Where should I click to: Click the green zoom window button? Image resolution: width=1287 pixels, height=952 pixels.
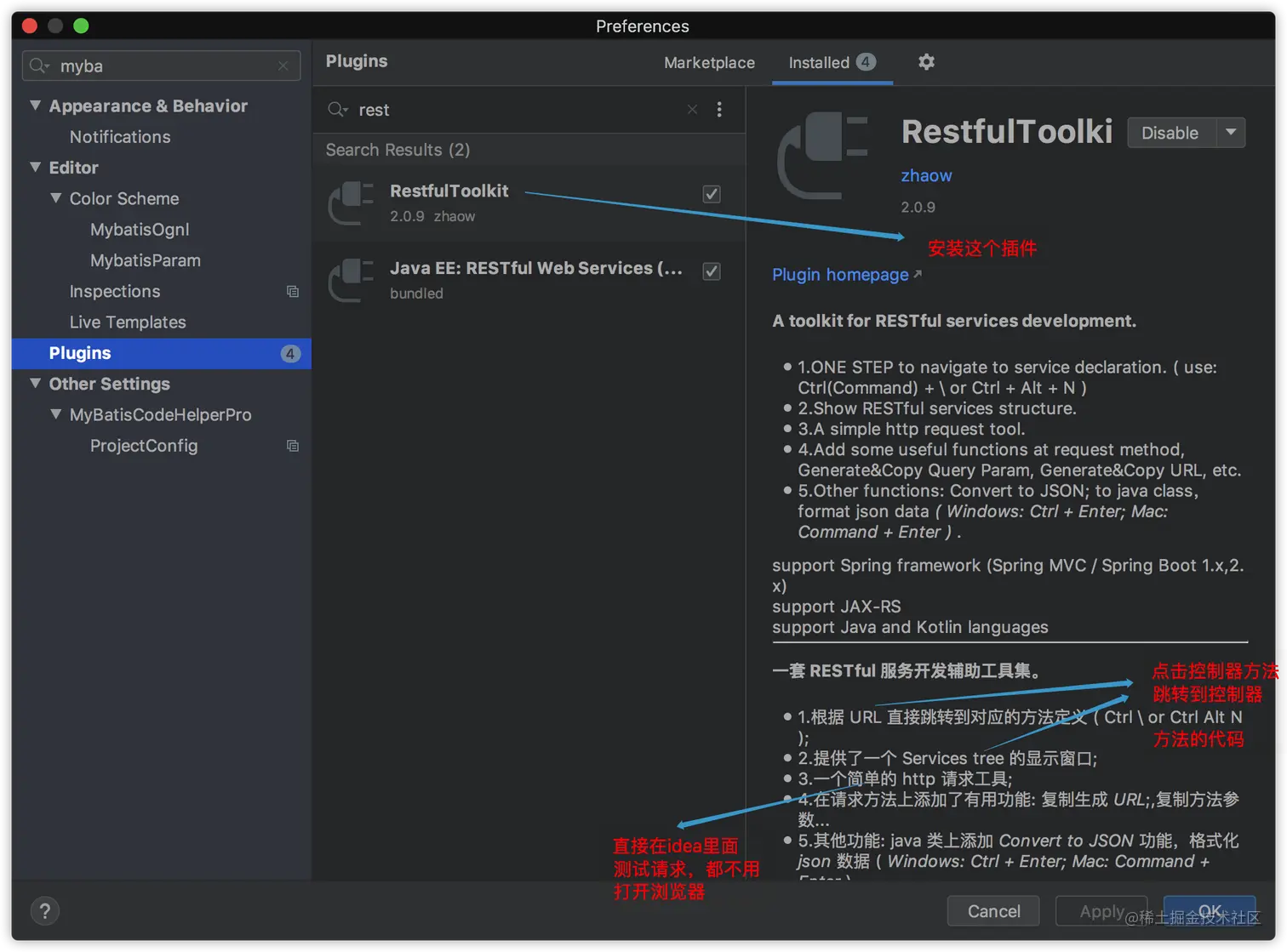point(81,26)
